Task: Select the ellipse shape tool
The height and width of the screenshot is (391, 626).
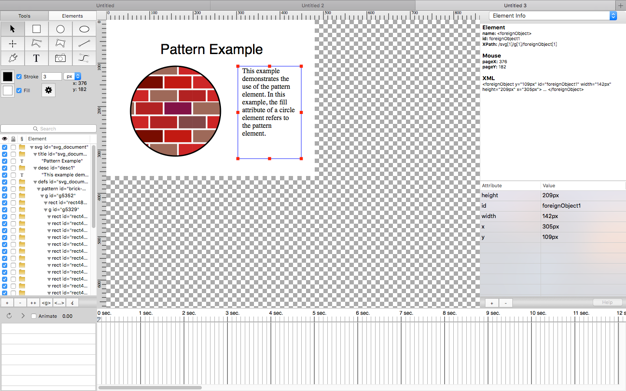Action: (84, 29)
